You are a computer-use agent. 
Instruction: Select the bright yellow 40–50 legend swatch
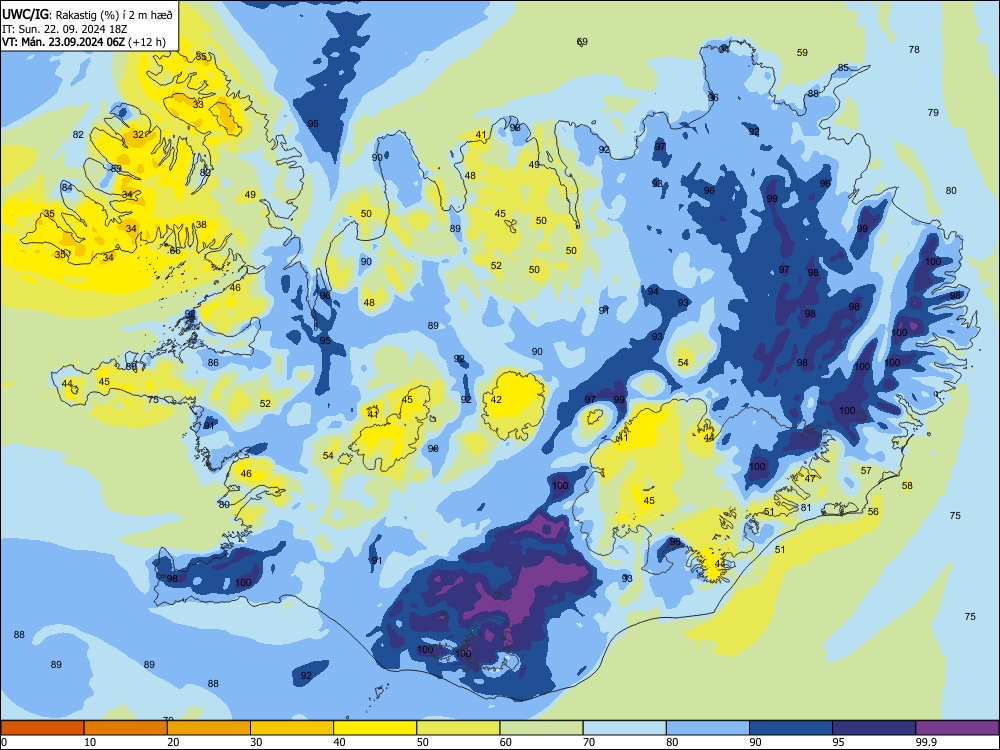coord(375,728)
